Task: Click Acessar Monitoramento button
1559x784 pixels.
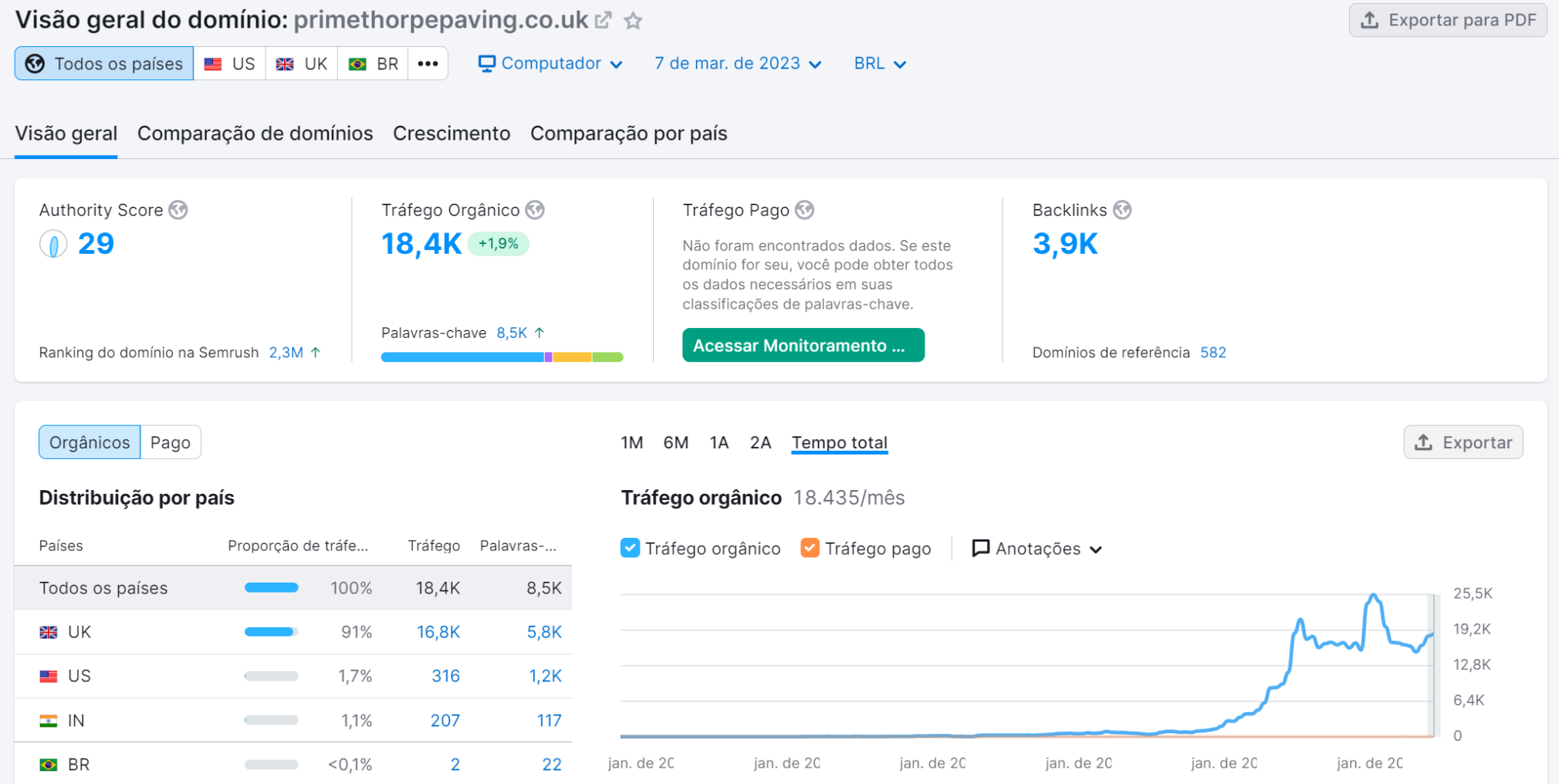Action: point(803,345)
